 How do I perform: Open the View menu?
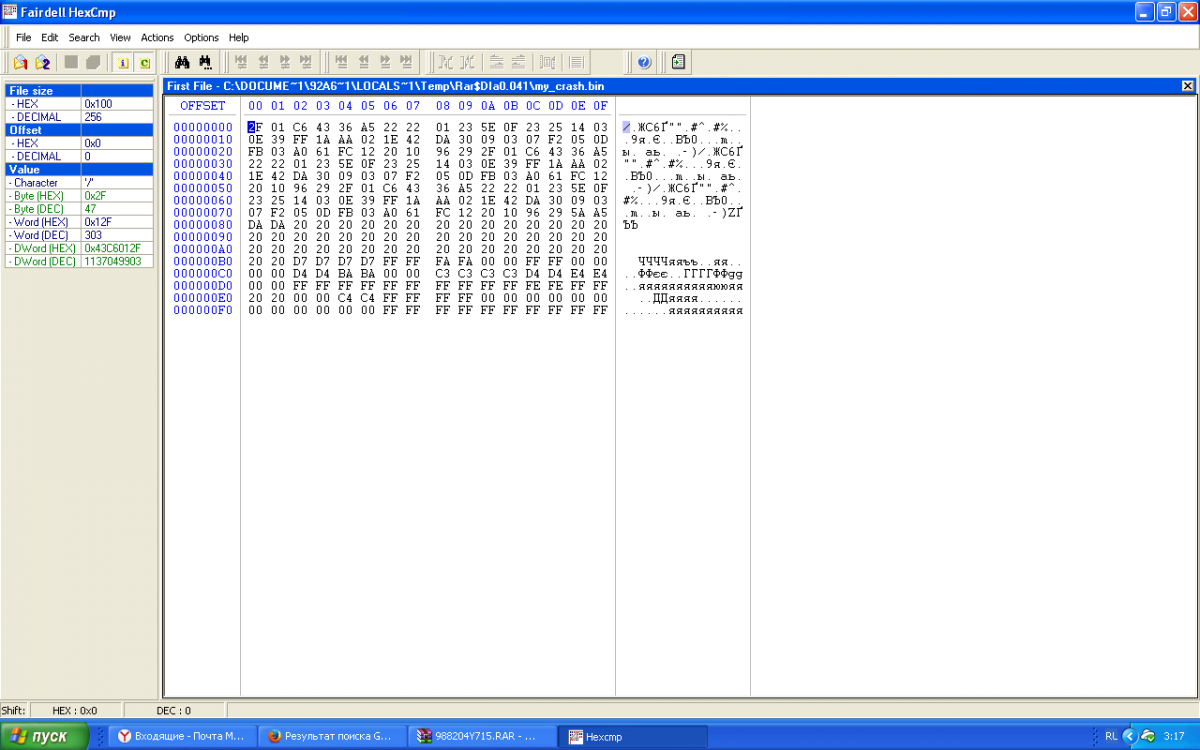pyautogui.click(x=121, y=37)
